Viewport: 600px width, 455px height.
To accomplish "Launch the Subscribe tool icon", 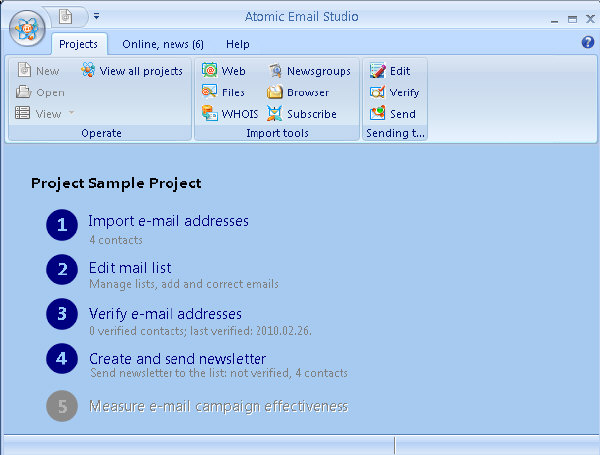I will tap(274, 113).
